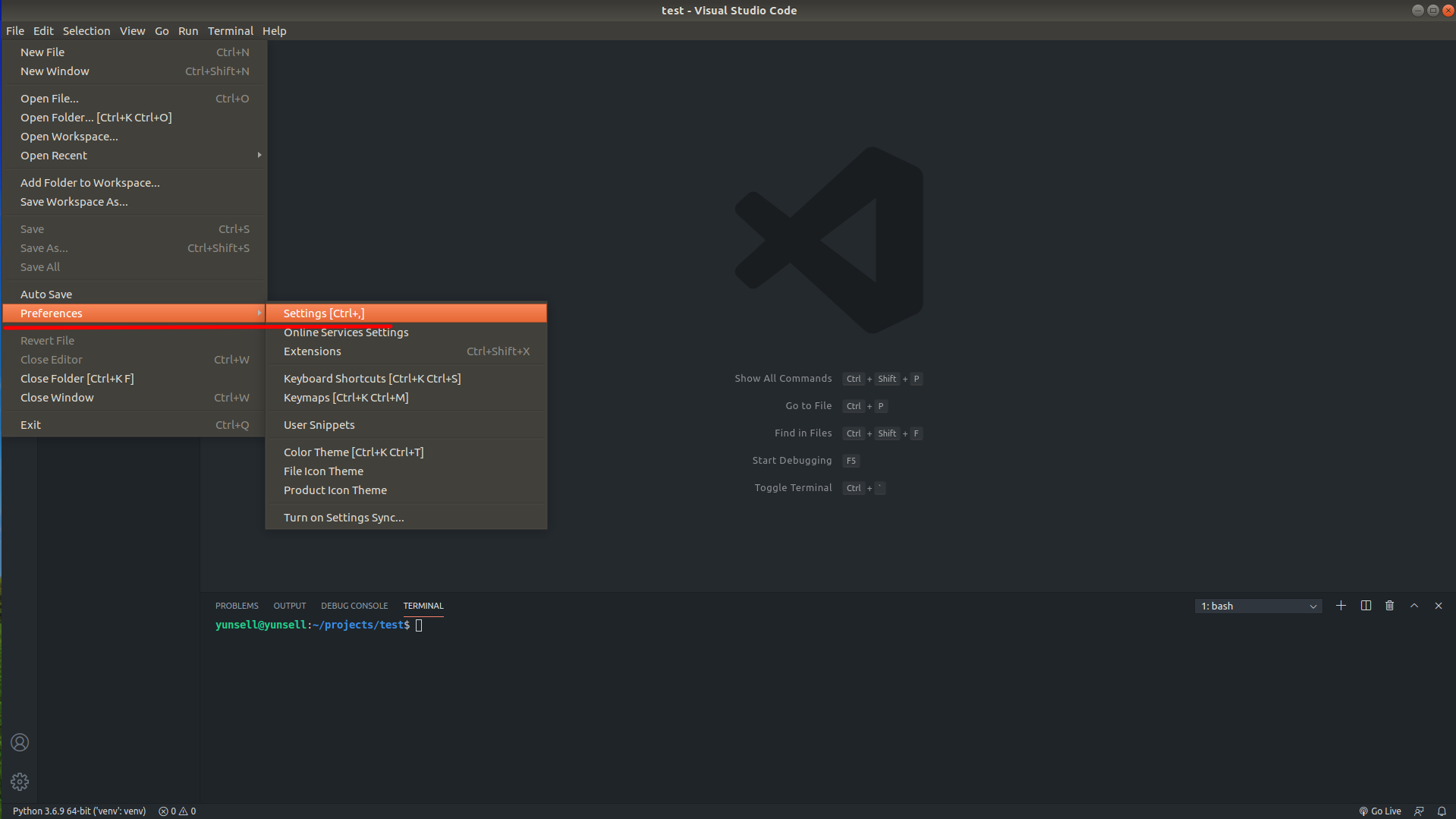This screenshot has height=819, width=1456.
Task: Click the Toggle Terminal hint
Action: 820,488
